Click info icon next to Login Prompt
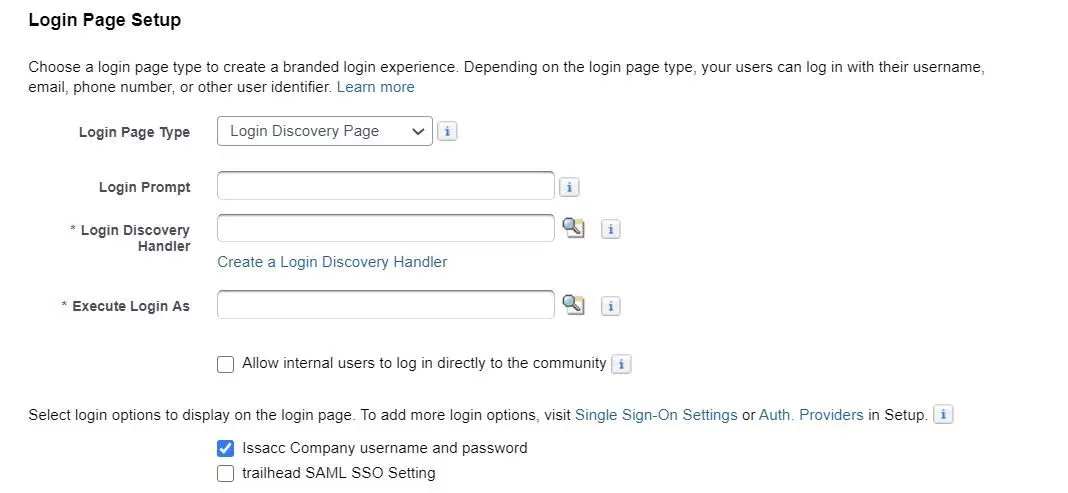Image resolution: width=1068 pixels, height=493 pixels. click(569, 187)
